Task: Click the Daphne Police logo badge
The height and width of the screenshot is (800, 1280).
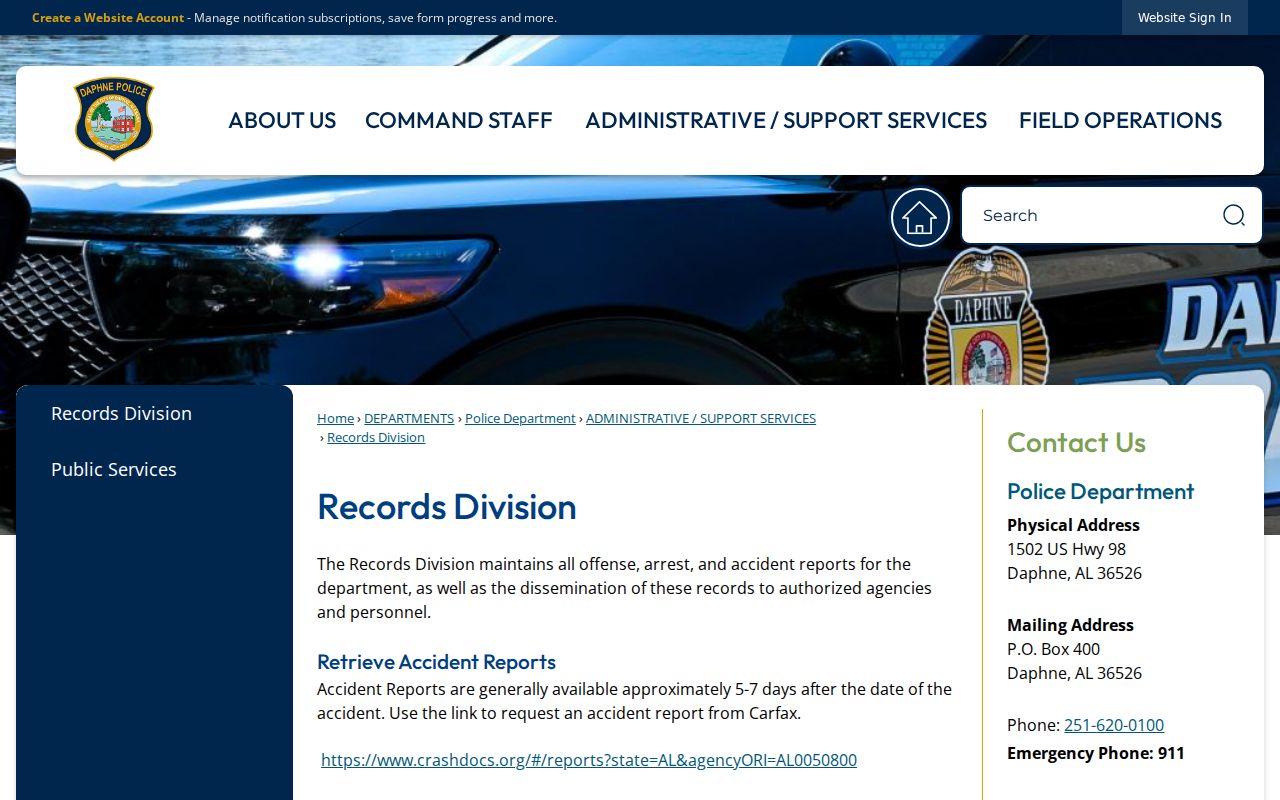Action: pos(114,119)
